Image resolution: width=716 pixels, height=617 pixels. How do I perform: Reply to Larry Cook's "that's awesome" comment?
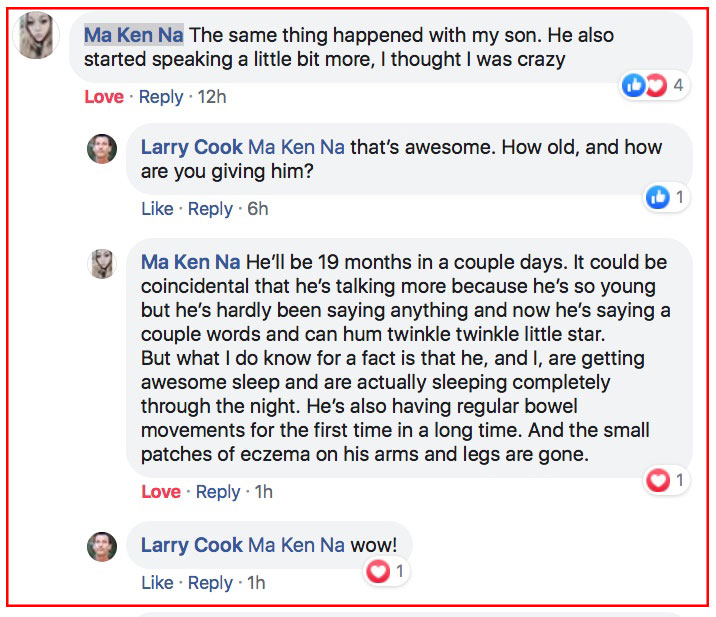(210, 209)
